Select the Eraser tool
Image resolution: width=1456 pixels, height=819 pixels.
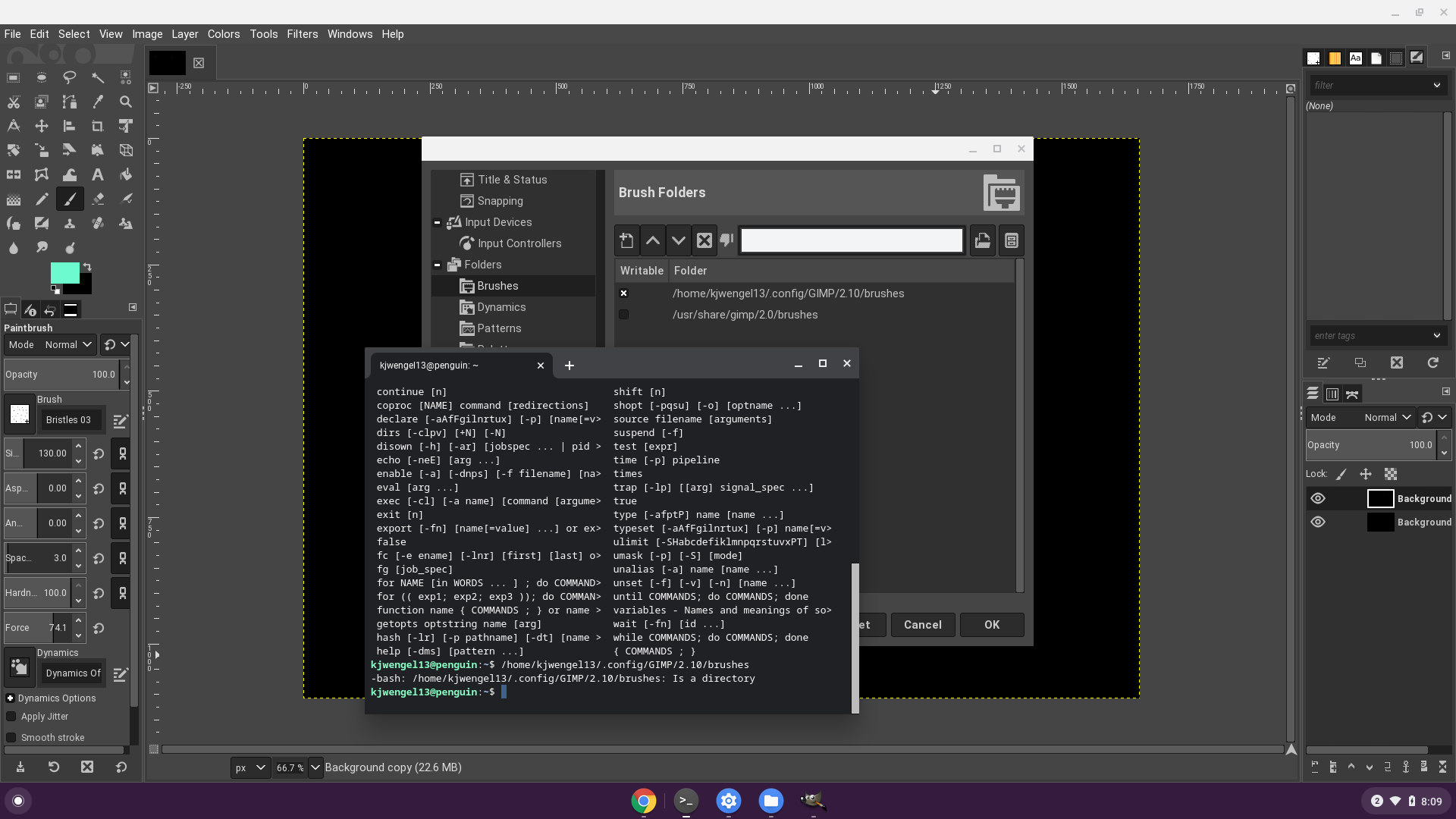98,199
